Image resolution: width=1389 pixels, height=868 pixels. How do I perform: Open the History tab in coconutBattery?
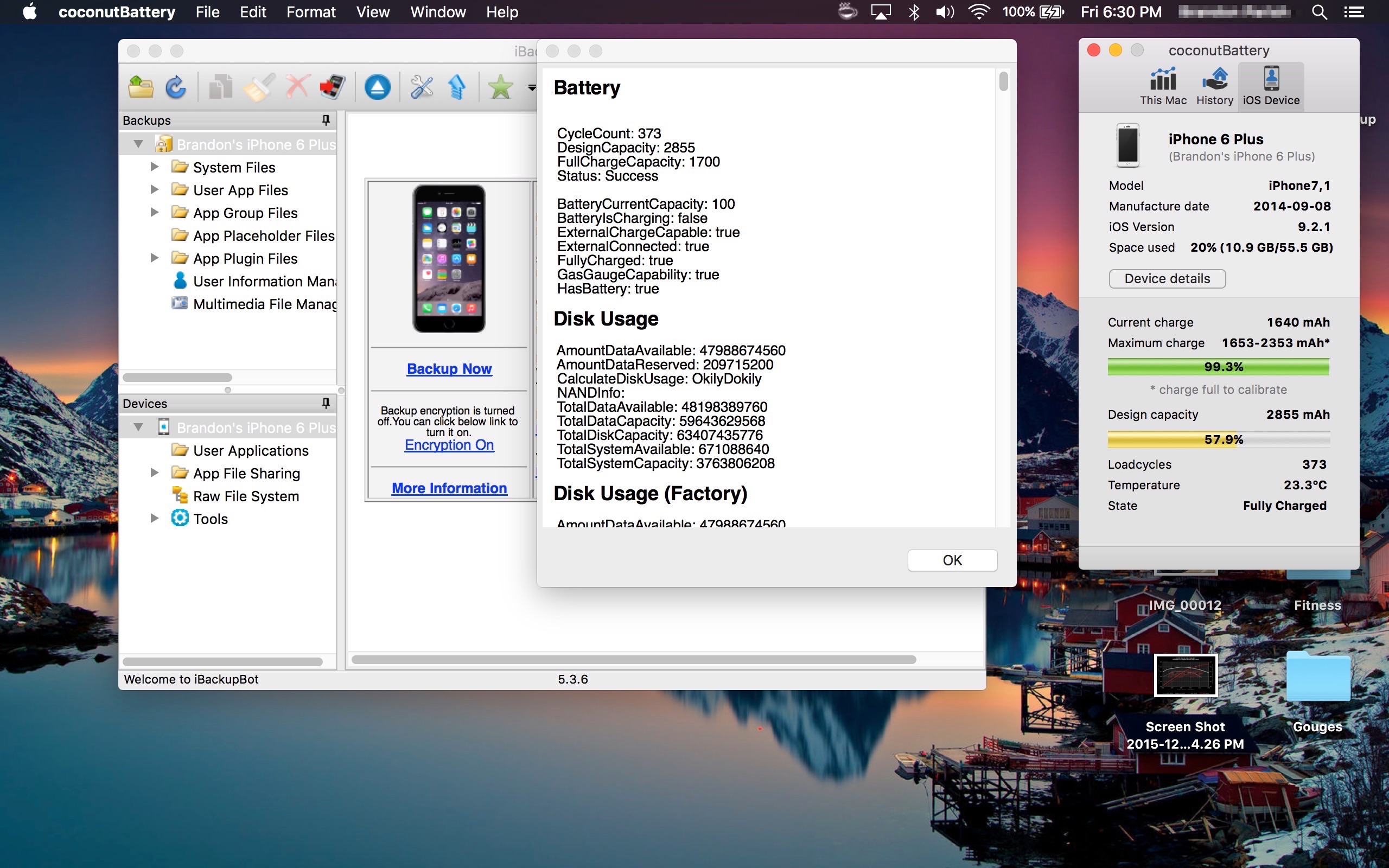[x=1214, y=86]
